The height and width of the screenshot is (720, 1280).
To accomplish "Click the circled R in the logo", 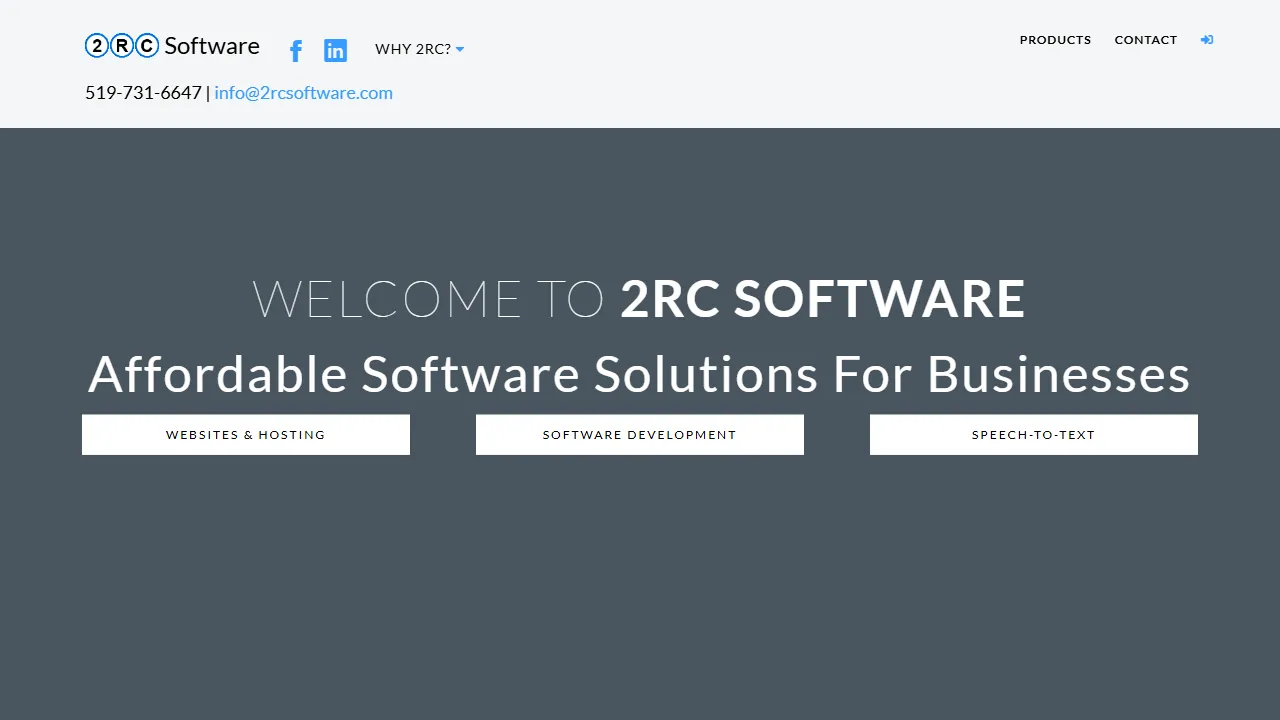I will pyautogui.click(x=120, y=45).
